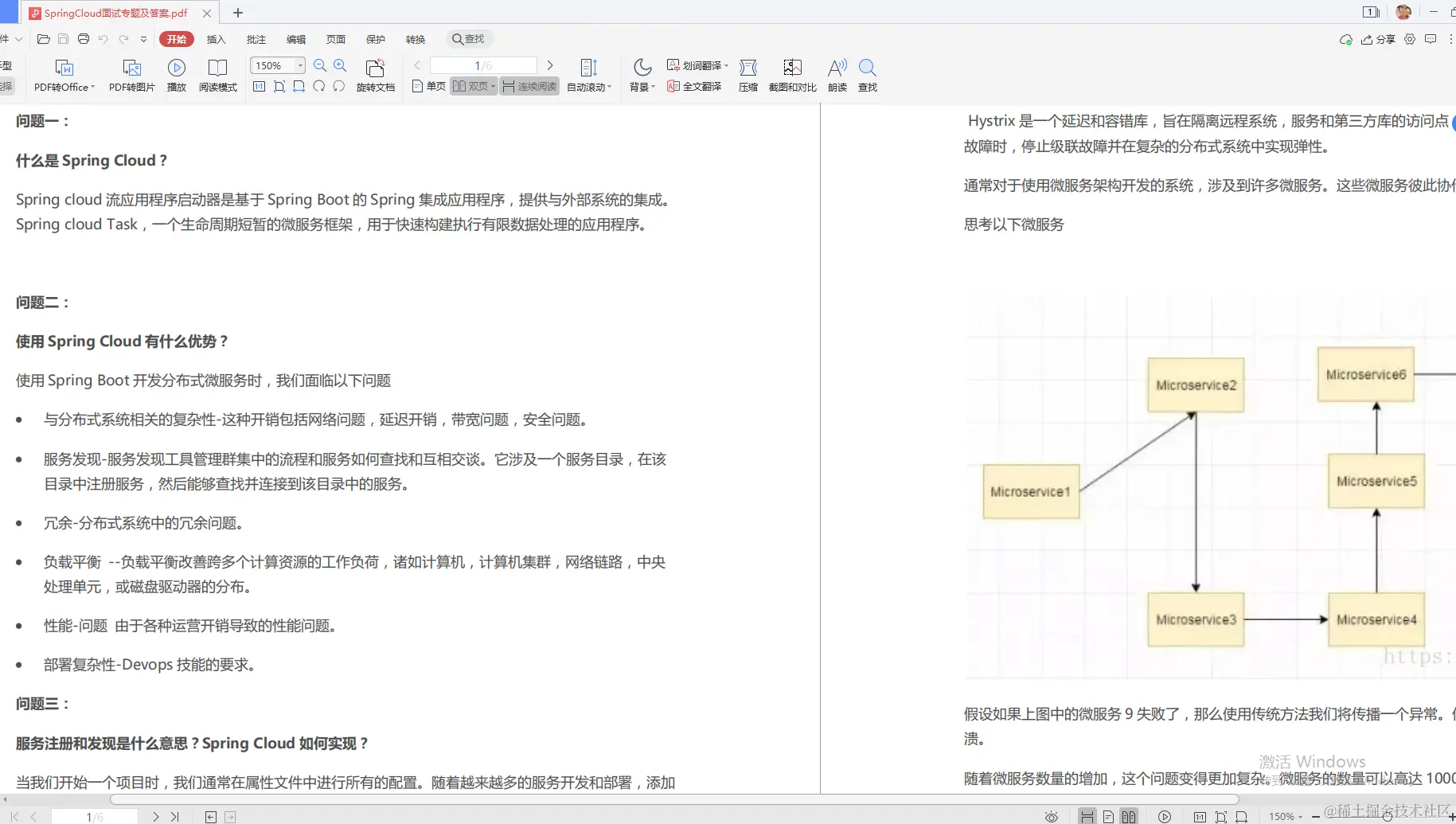Toggle eye protection mode in status bar

(x=1052, y=817)
